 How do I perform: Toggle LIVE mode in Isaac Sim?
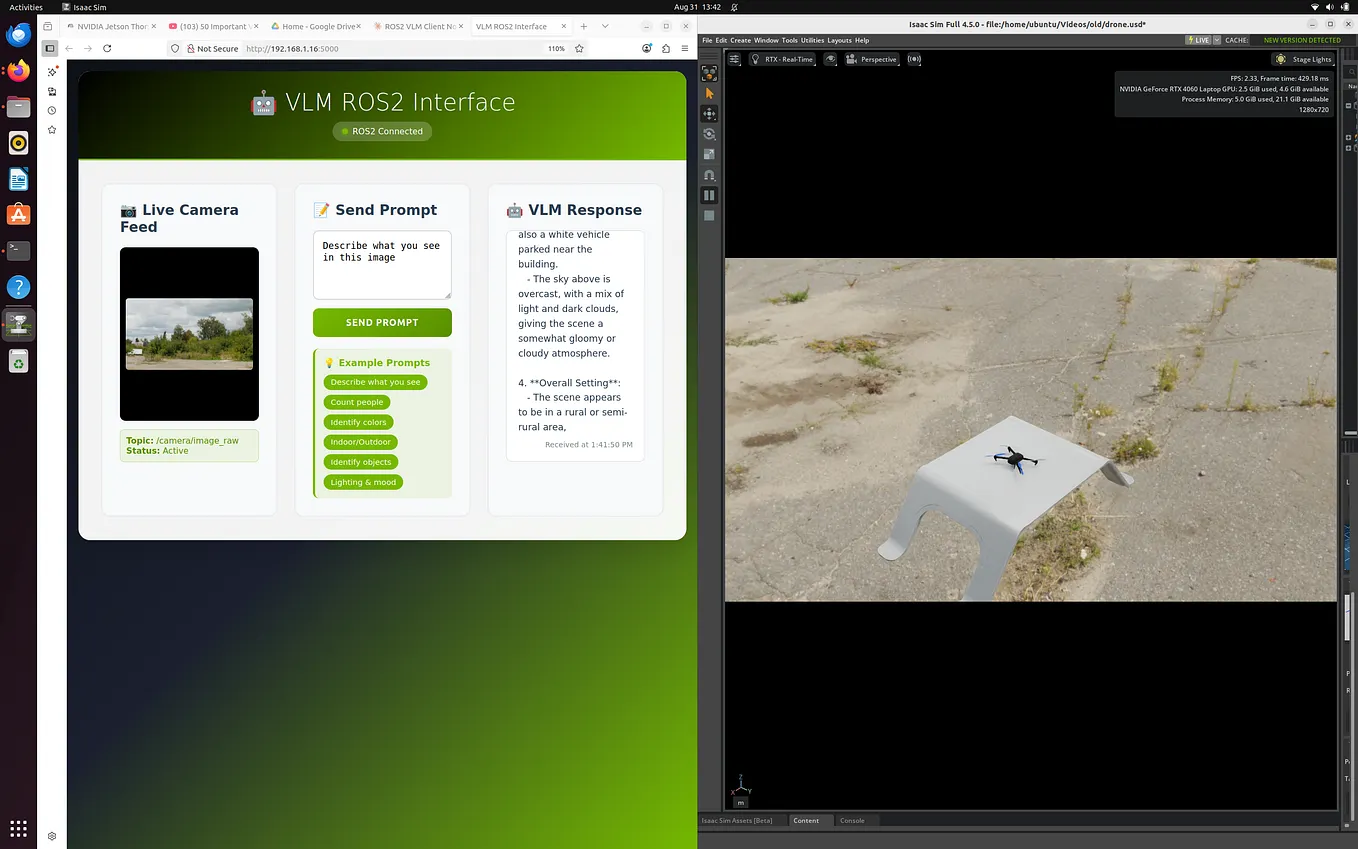click(x=1199, y=40)
